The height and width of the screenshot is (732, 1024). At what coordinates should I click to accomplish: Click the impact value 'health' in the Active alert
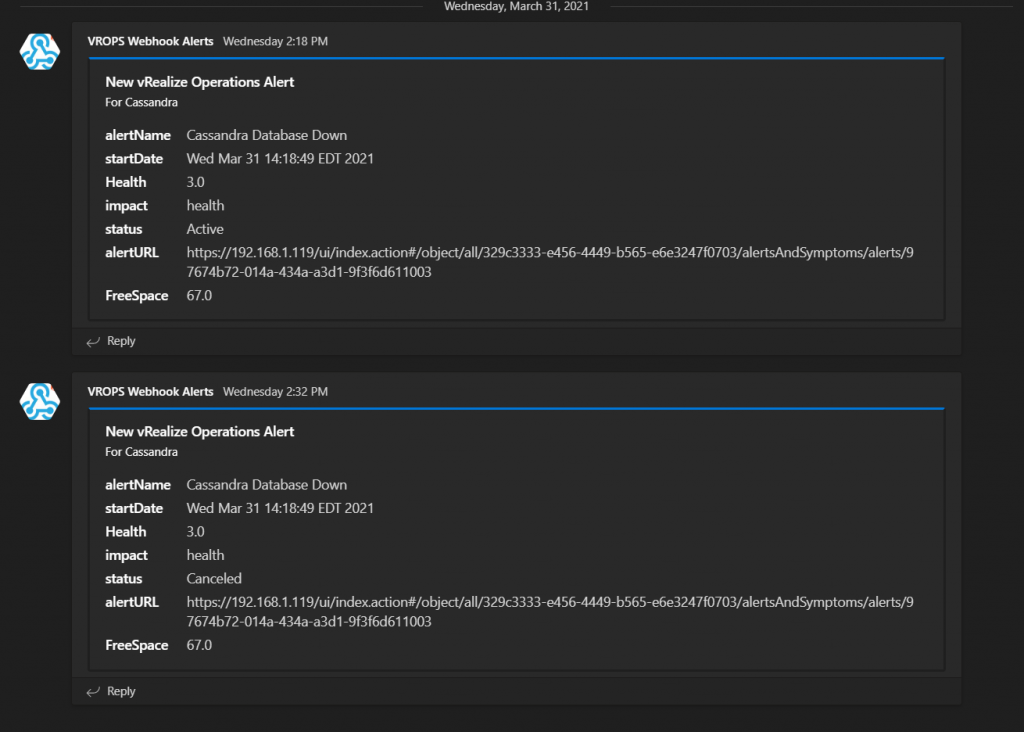[x=205, y=206]
